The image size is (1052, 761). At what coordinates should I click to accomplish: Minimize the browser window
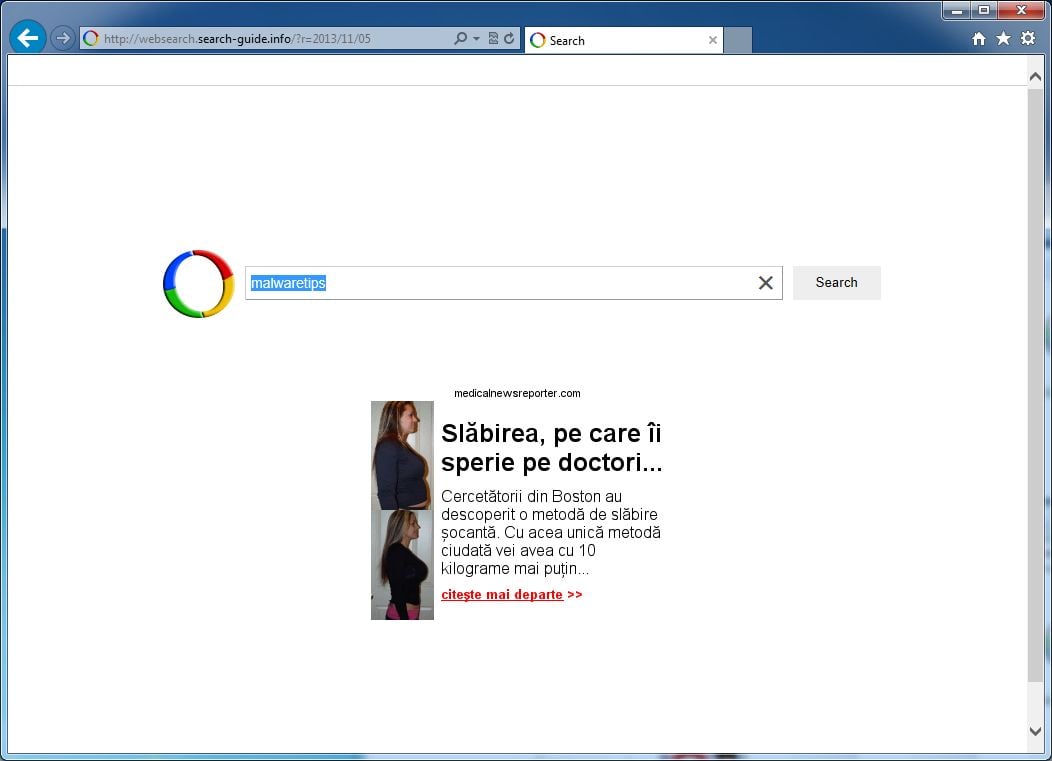click(x=957, y=10)
